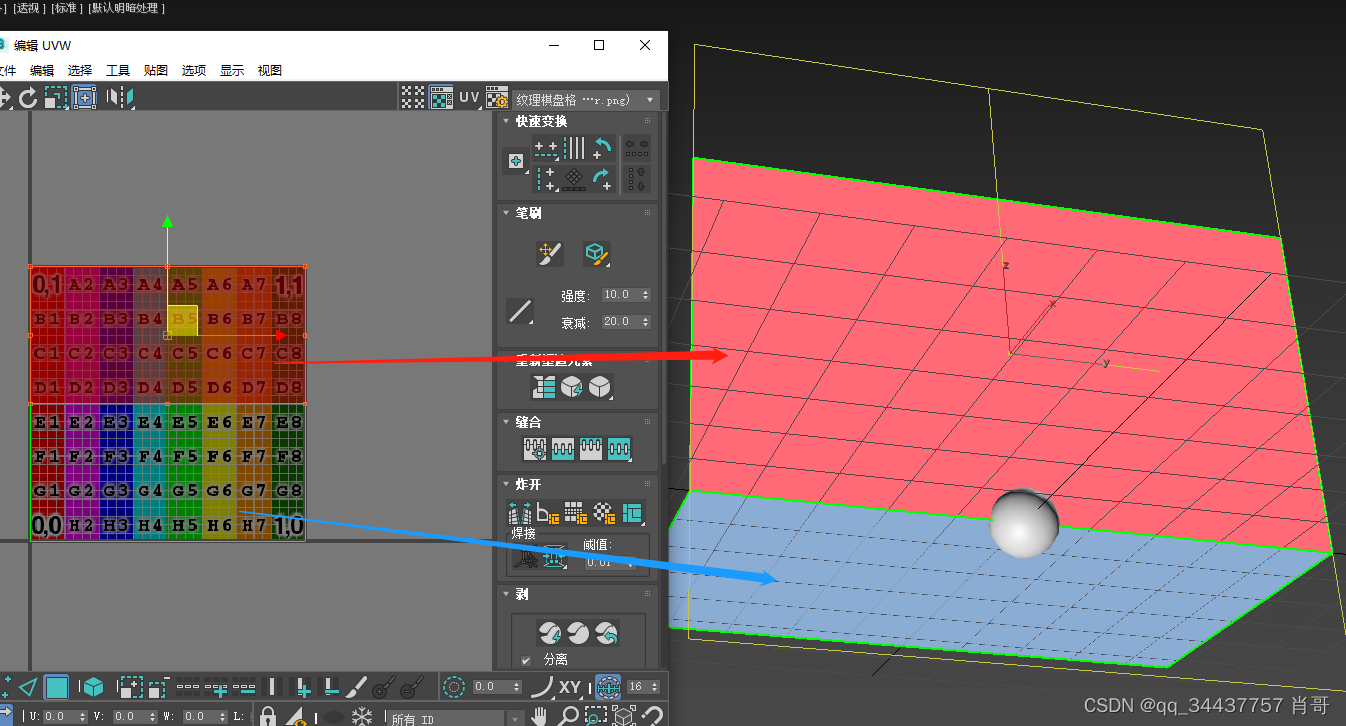Select the middle peel icon in 剥 panel
Image resolution: width=1346 pixels, height=726 pixels.
click(579, 631)
